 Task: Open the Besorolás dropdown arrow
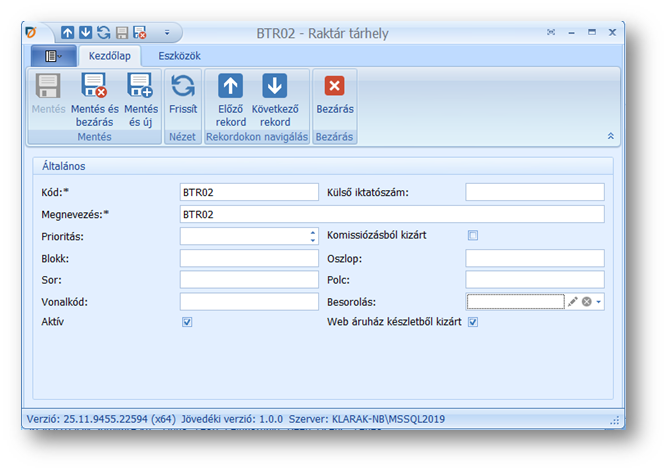coord(599,301)
